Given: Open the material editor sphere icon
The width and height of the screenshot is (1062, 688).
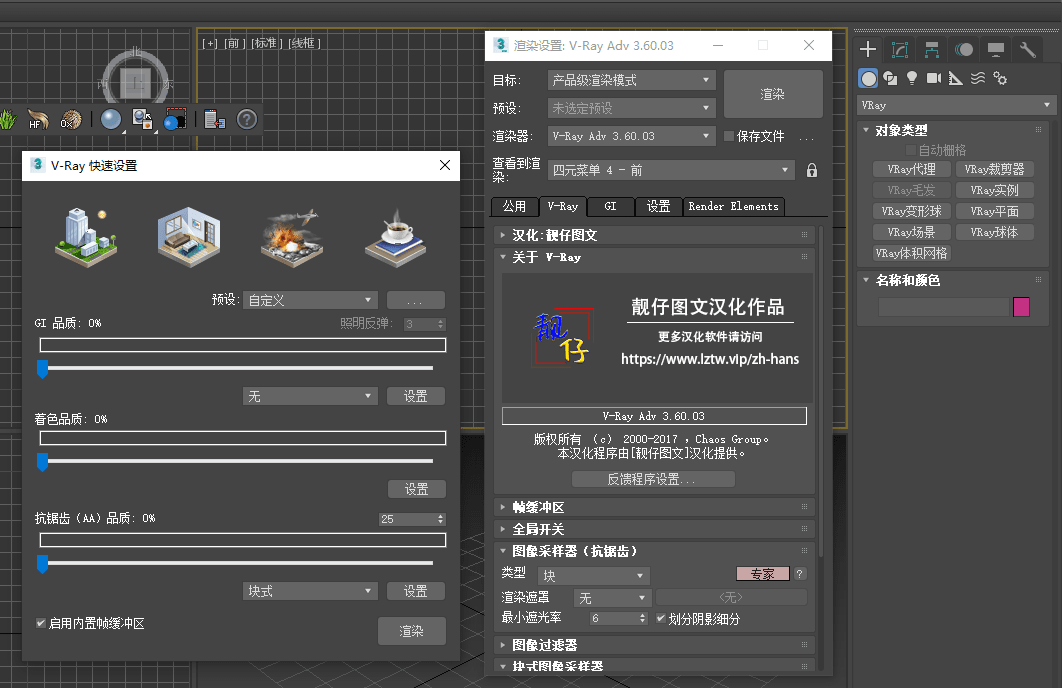Looking at the screenshot, I should click(x=110, y=119).
